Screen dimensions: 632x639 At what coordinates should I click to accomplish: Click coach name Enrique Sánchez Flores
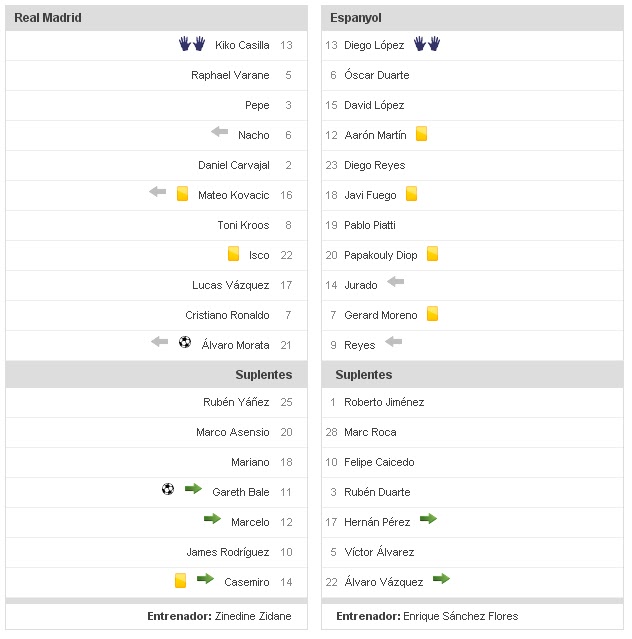pyautogui.click(x=460, y=616)
